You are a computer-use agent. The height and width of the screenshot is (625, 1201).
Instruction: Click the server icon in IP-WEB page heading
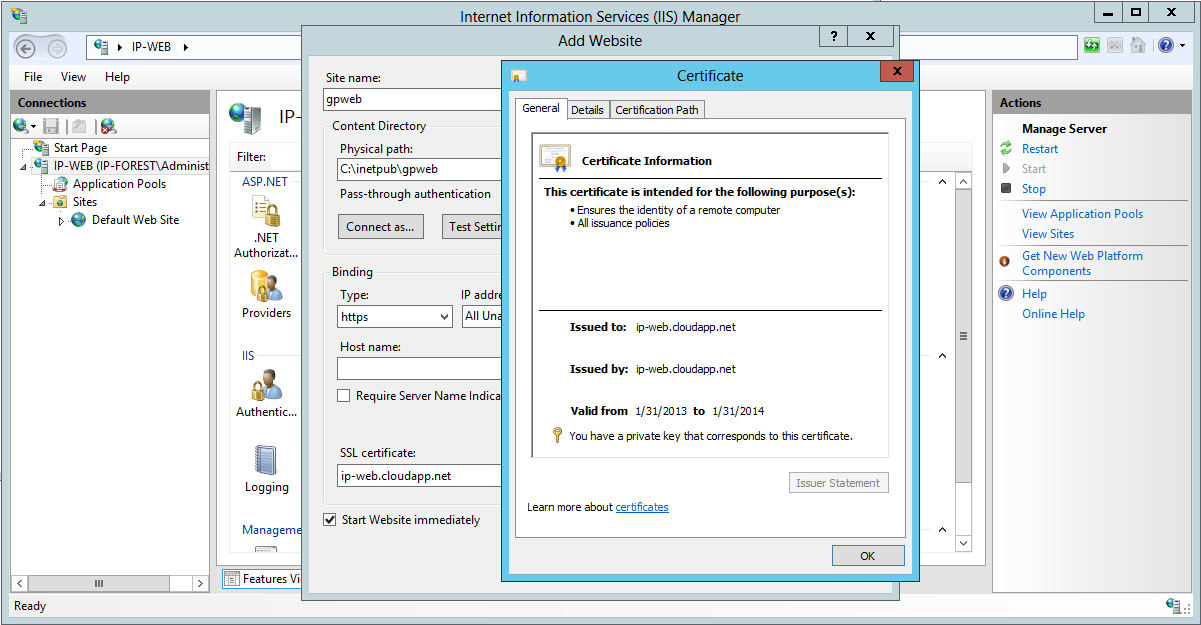[x=246, y=116]
